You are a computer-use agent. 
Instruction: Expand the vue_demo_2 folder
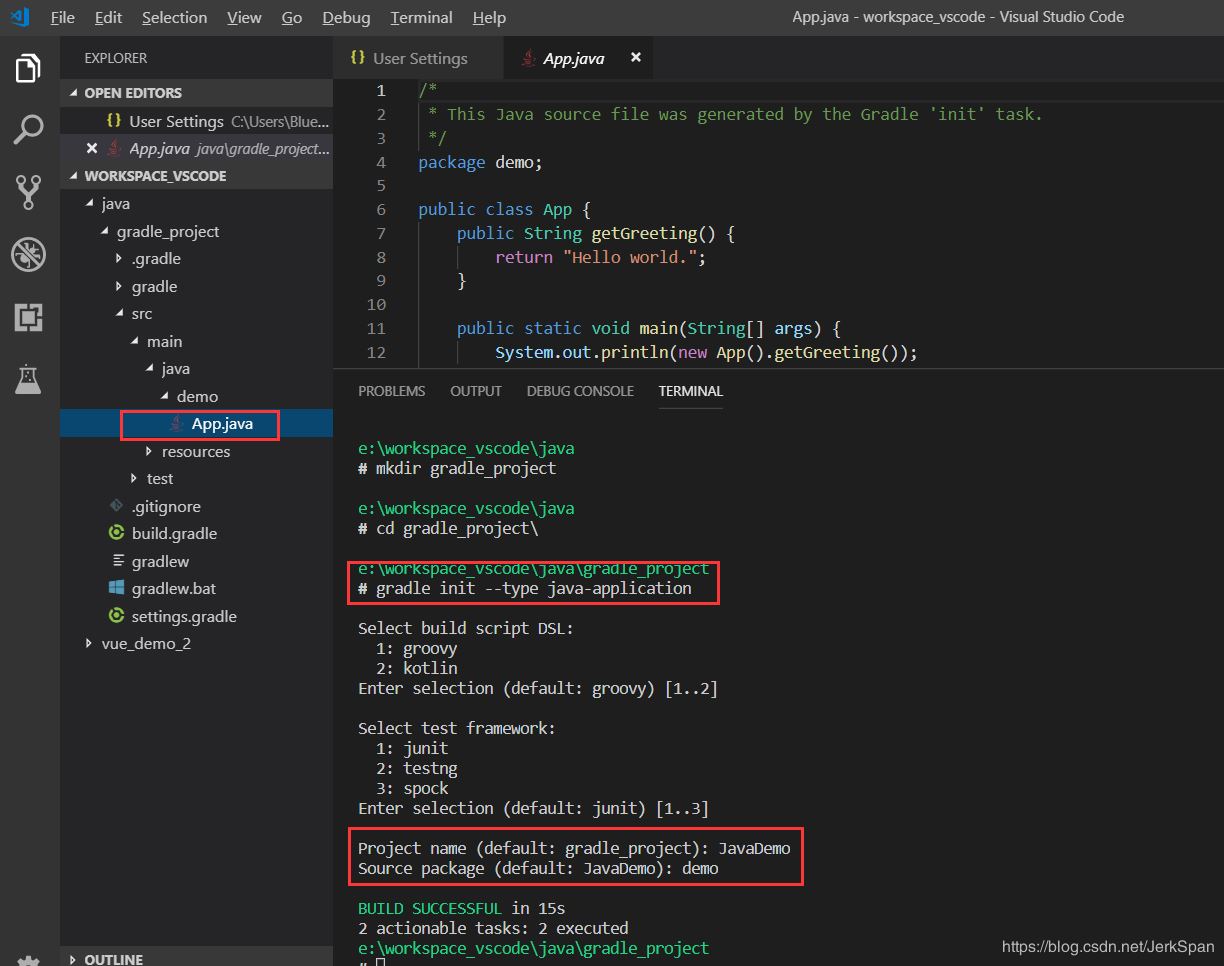point(145,644)
